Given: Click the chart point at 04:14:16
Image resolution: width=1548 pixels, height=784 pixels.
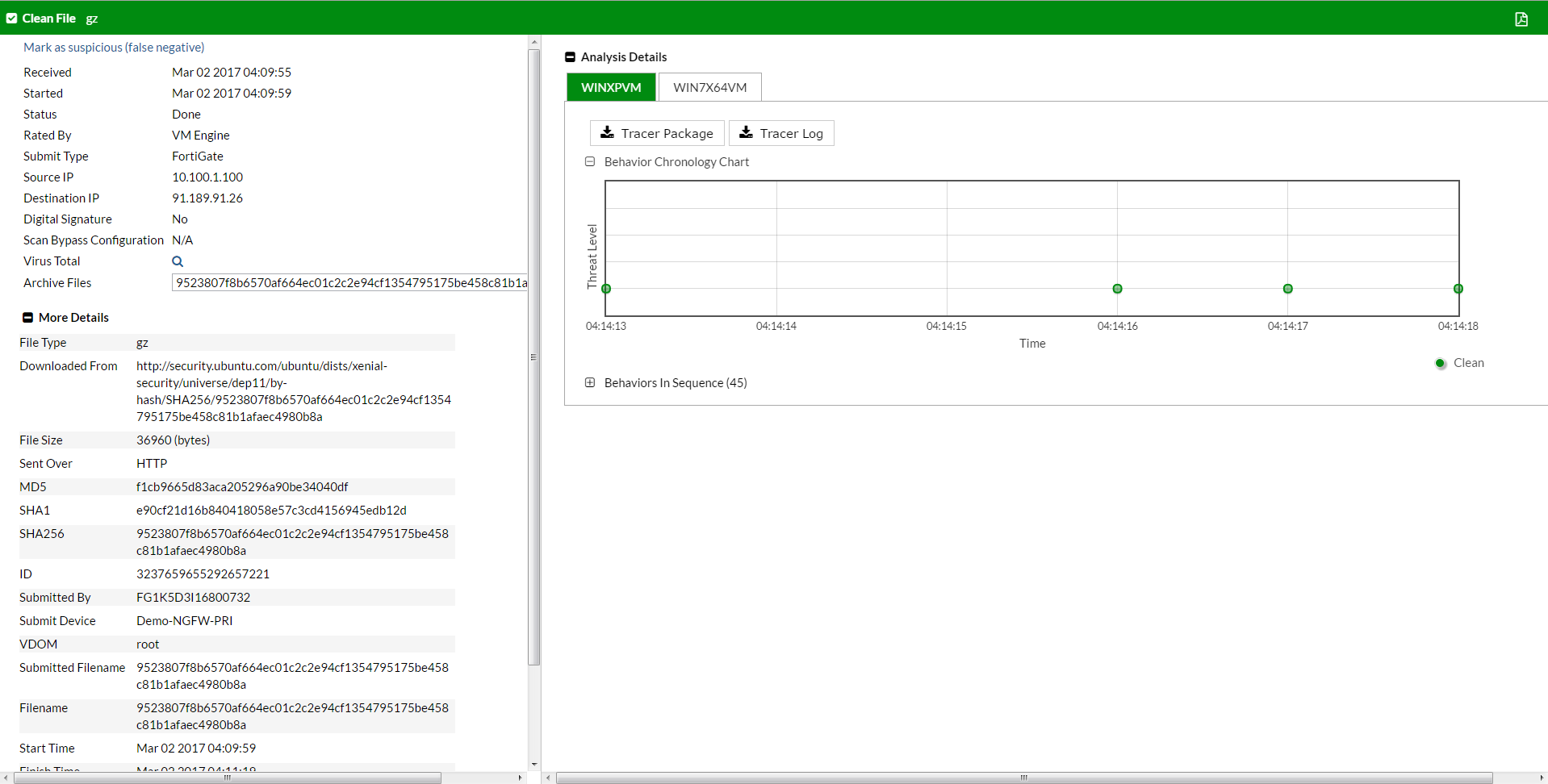Looking at the screenshot, I should pos(1118,289).
